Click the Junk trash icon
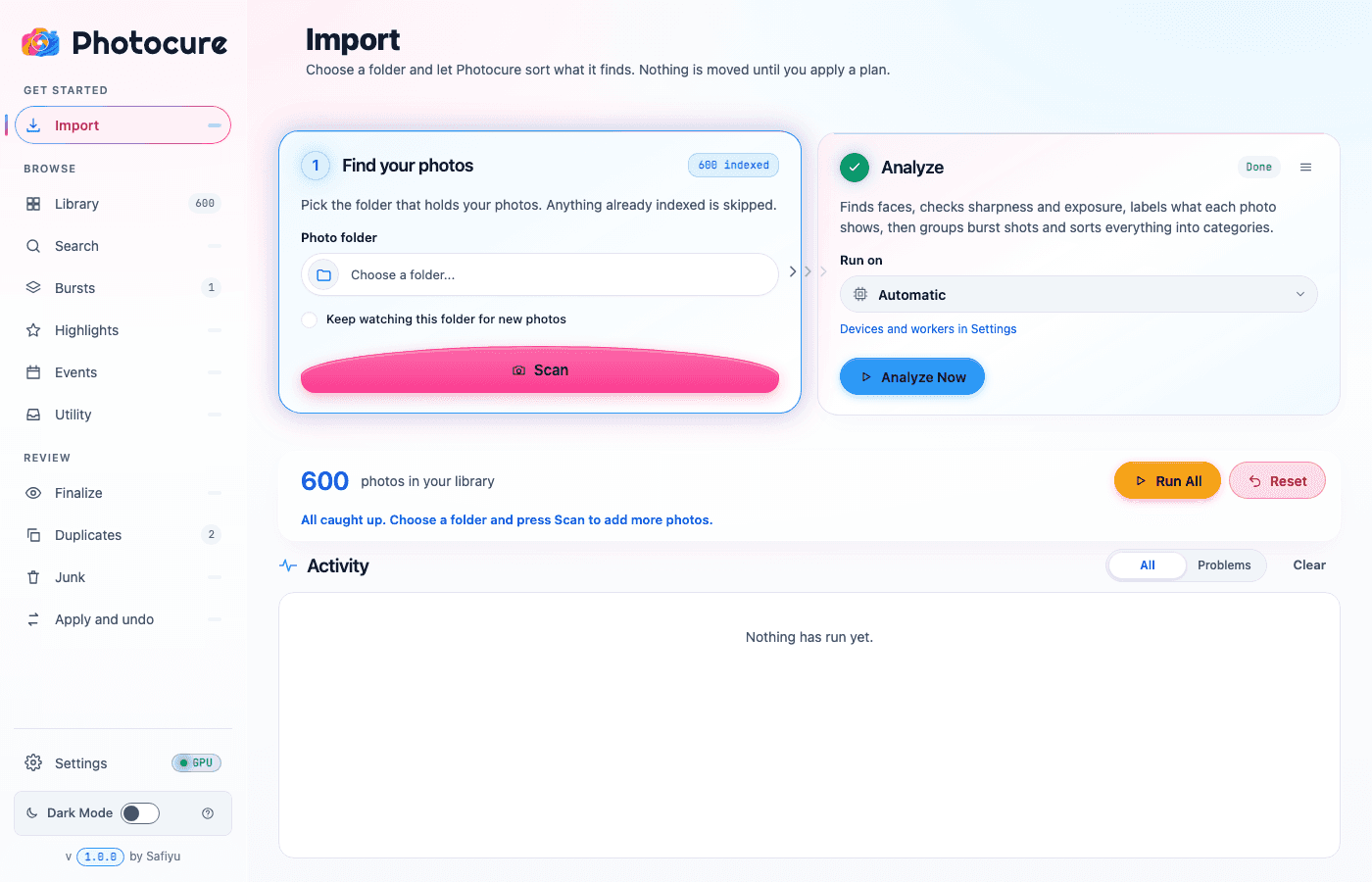1372x882 pixels. [x=33, y=577]
